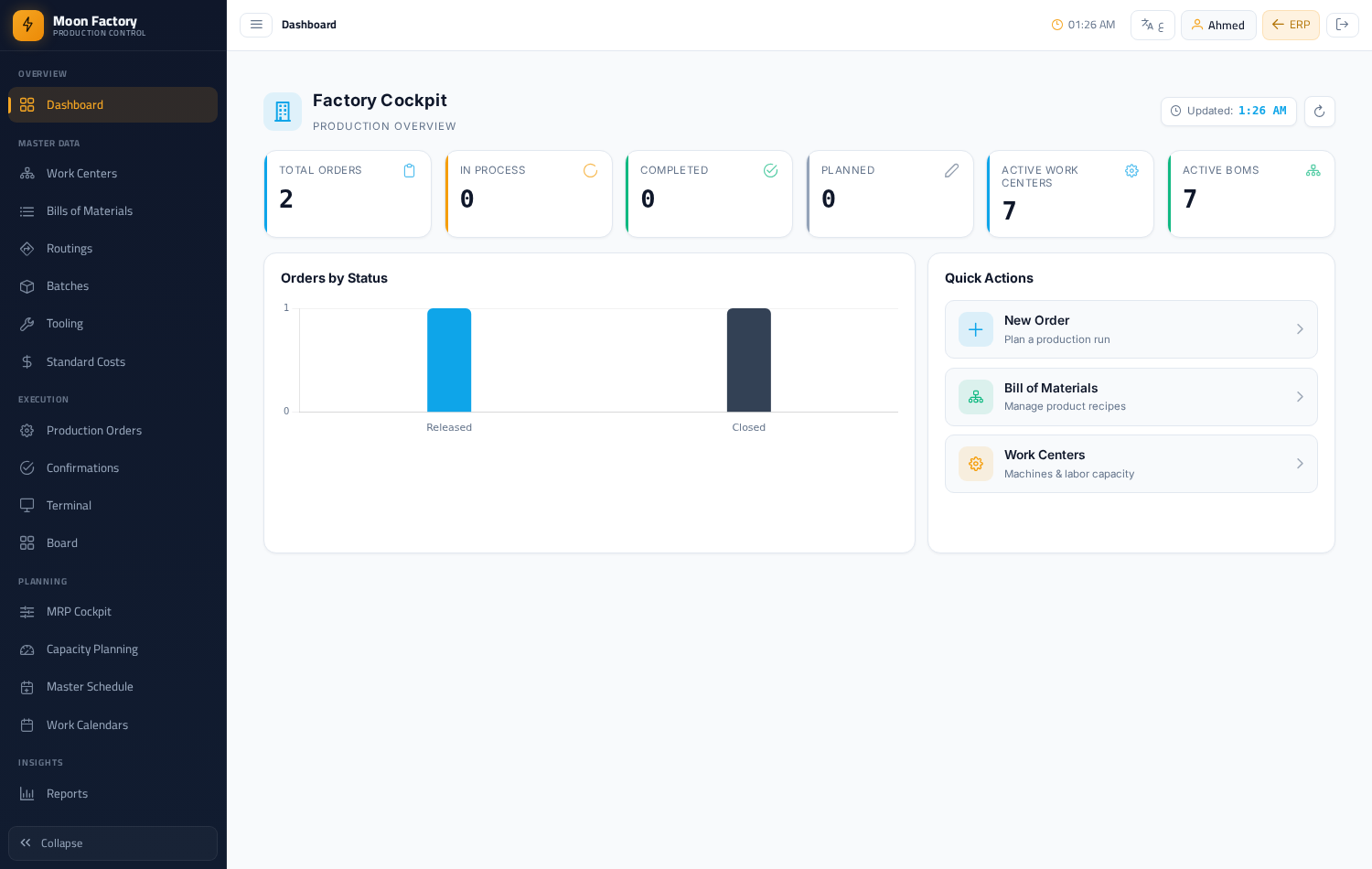Click the refresh icon beside Updated time
The width and height of the screenshot is (1372, 869).
tap(1319, 112)
